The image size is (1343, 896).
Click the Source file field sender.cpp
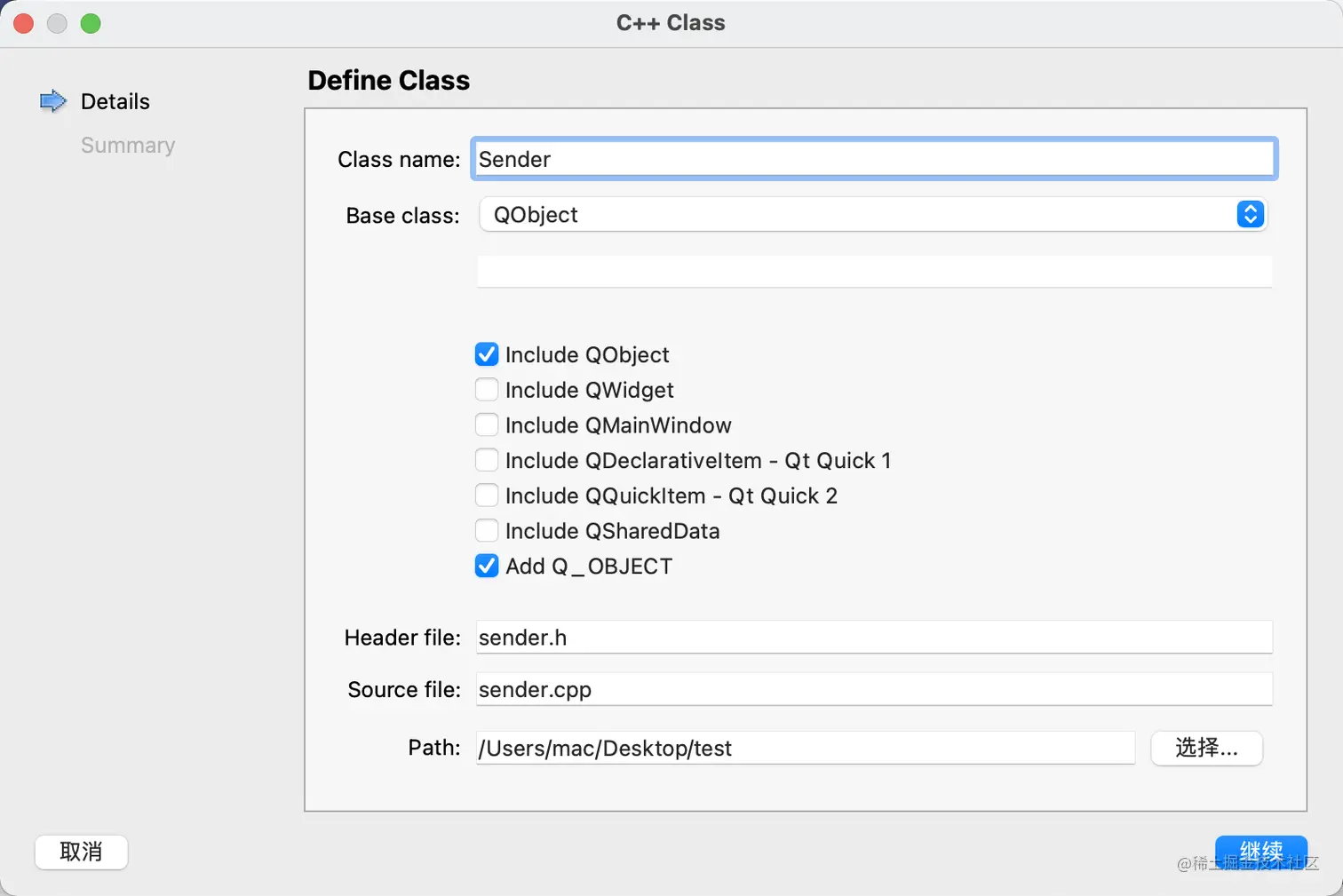pyautogui.click(x=874, y=689)
